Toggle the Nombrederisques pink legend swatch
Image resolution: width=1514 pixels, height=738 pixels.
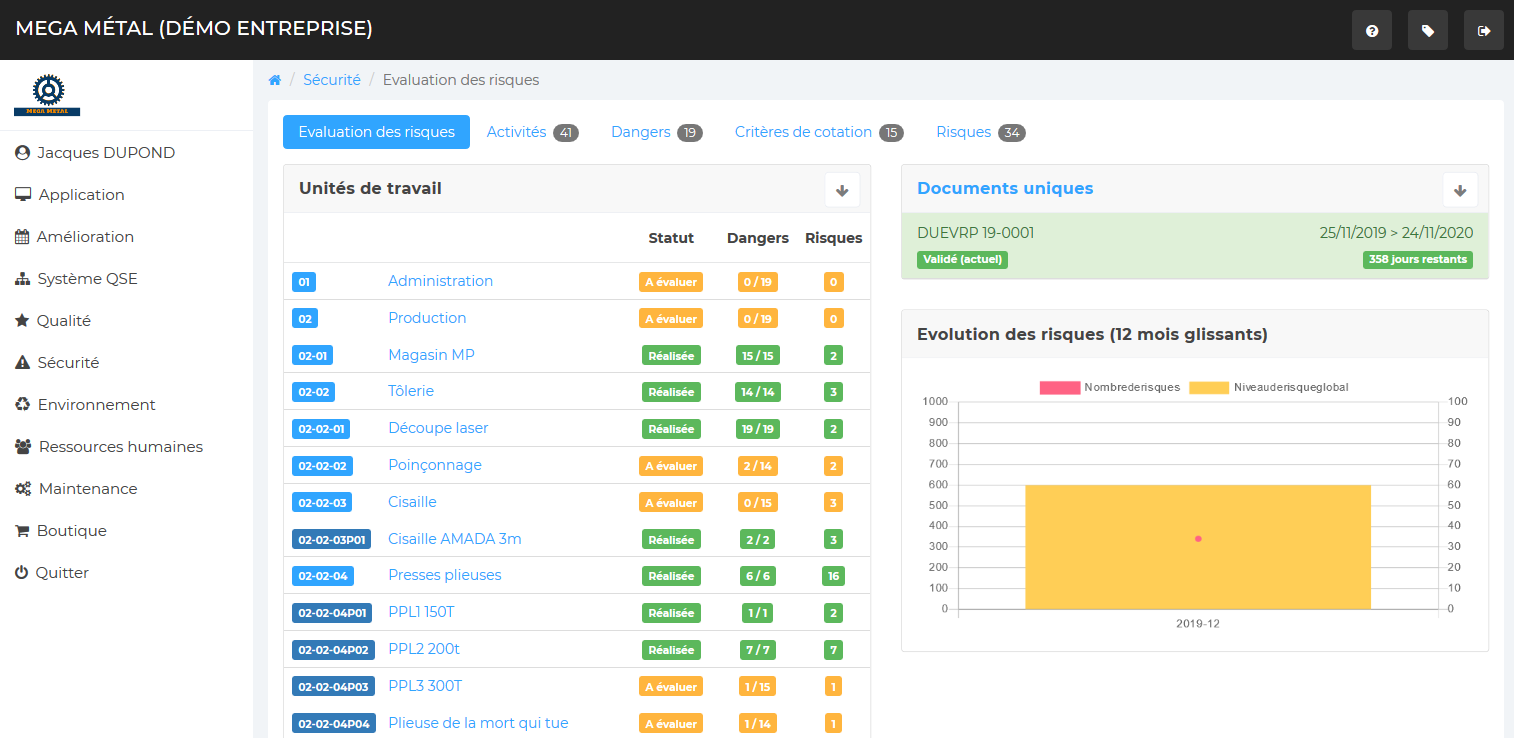coord(1059,387)
